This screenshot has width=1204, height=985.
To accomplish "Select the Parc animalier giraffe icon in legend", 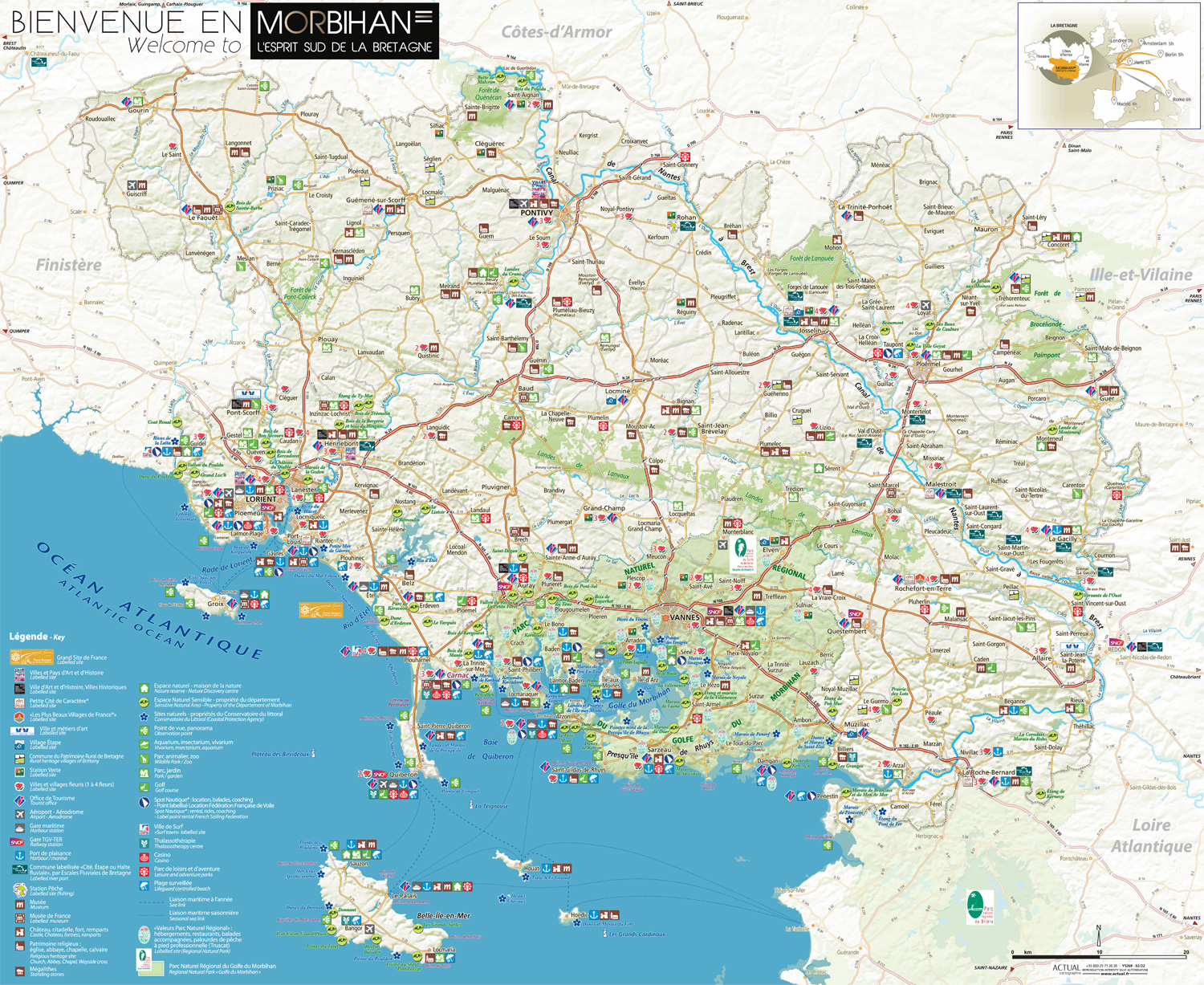I will [x=144, y=758].
